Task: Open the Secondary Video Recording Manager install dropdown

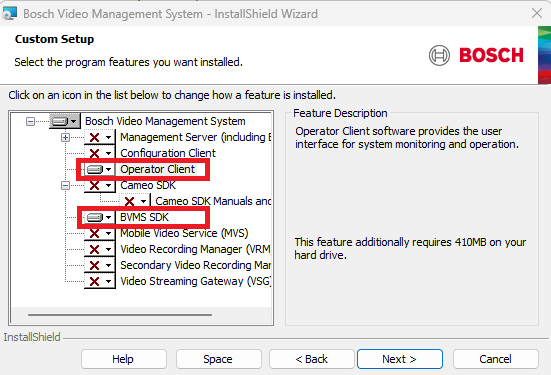Action: point(109,266)
